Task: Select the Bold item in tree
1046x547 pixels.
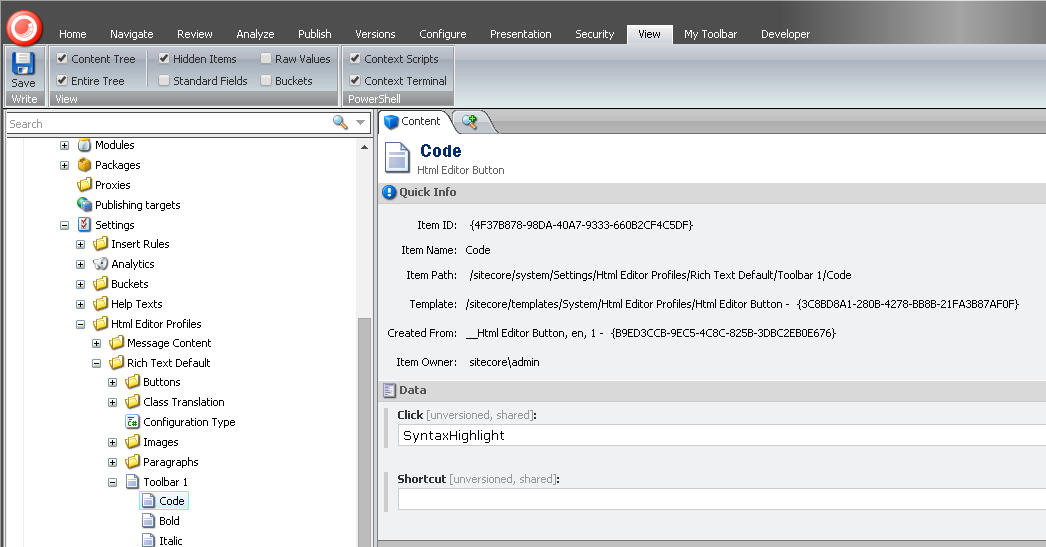Action: (x=169, y=521)
